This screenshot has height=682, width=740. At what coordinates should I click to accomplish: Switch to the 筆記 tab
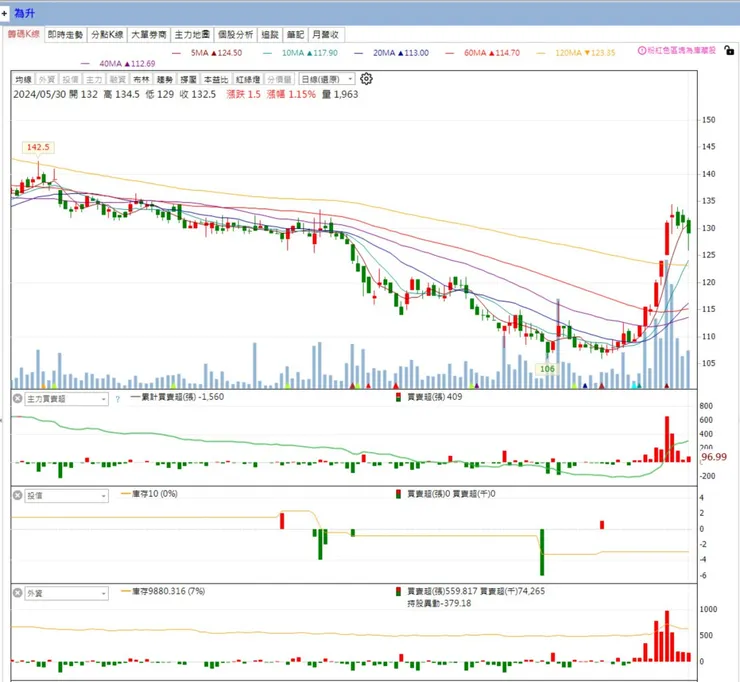point(295,35)
